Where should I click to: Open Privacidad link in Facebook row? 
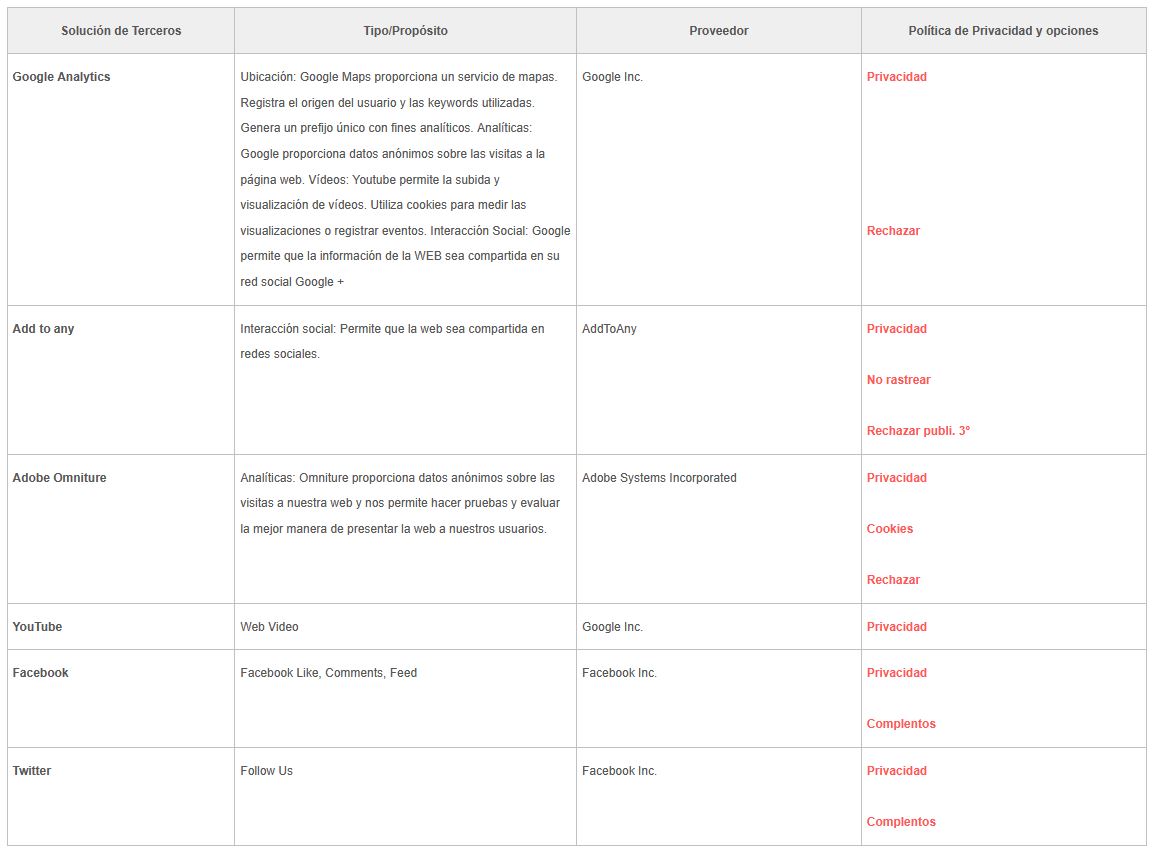point(896,673)
